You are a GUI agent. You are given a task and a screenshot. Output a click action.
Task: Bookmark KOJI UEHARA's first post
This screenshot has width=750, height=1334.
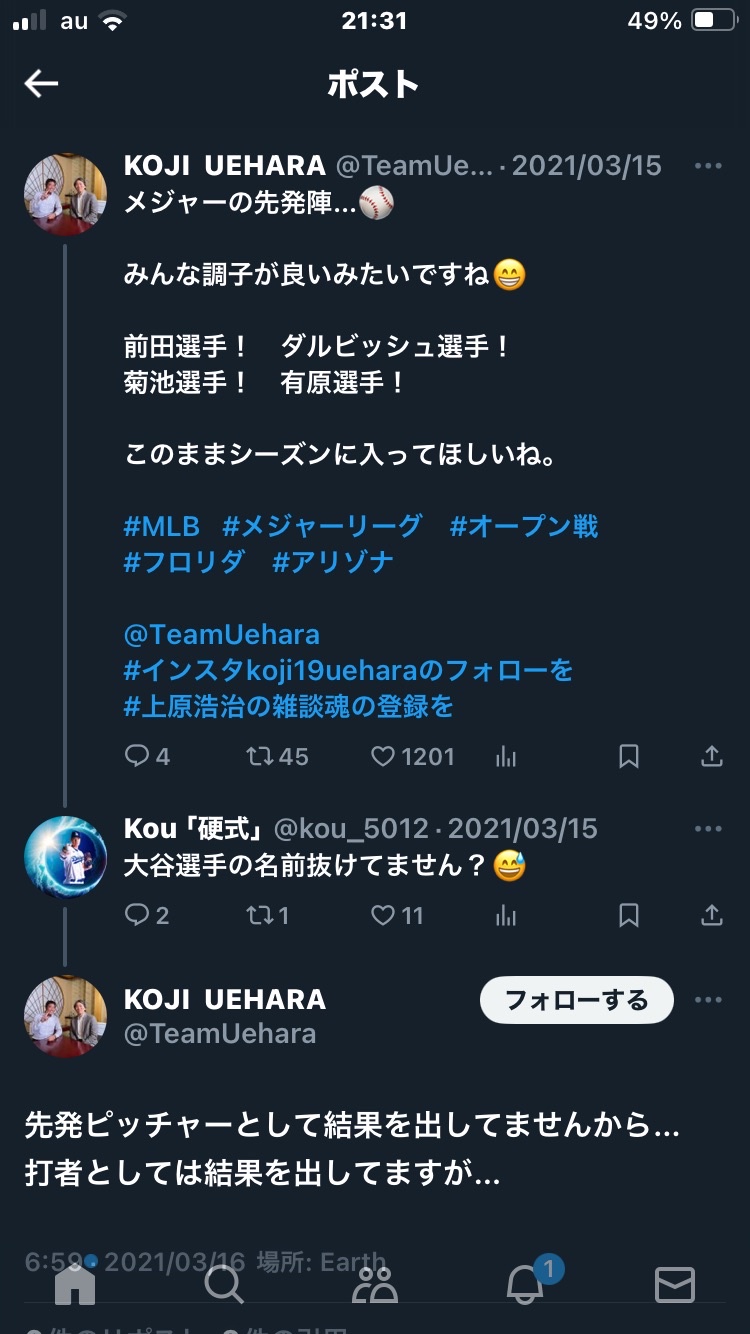tap(629, 757)
